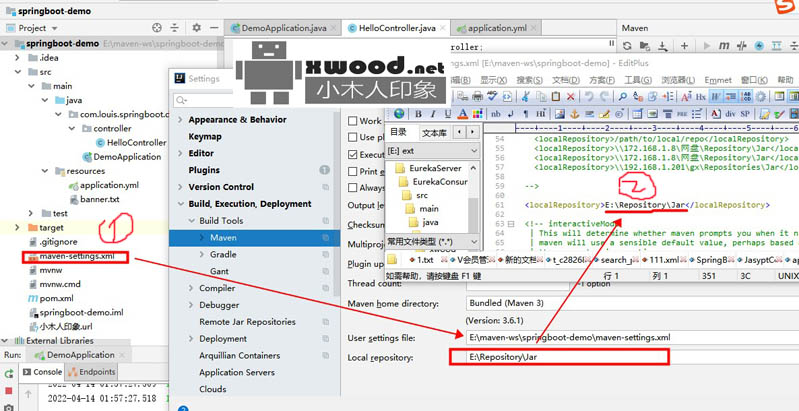Click the EditPlus cut scissors icon
Image resolution: width=799 pixels, height=411 pixels.
(x=526, y=96)
